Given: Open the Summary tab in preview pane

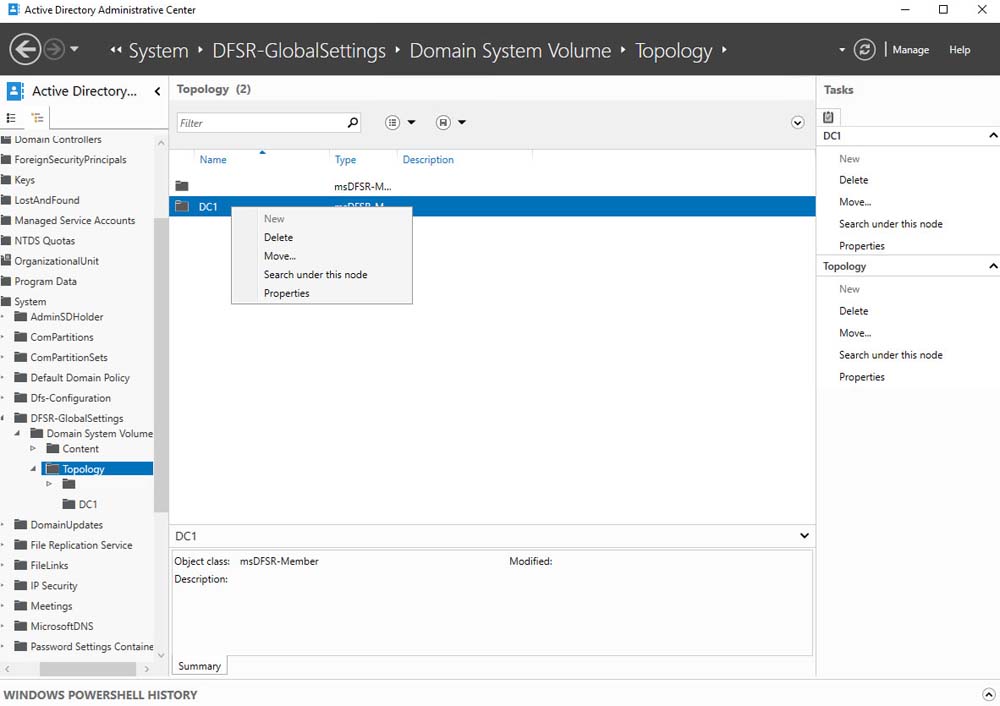Looking at the screenshot, I should click(x=199, y=666).
